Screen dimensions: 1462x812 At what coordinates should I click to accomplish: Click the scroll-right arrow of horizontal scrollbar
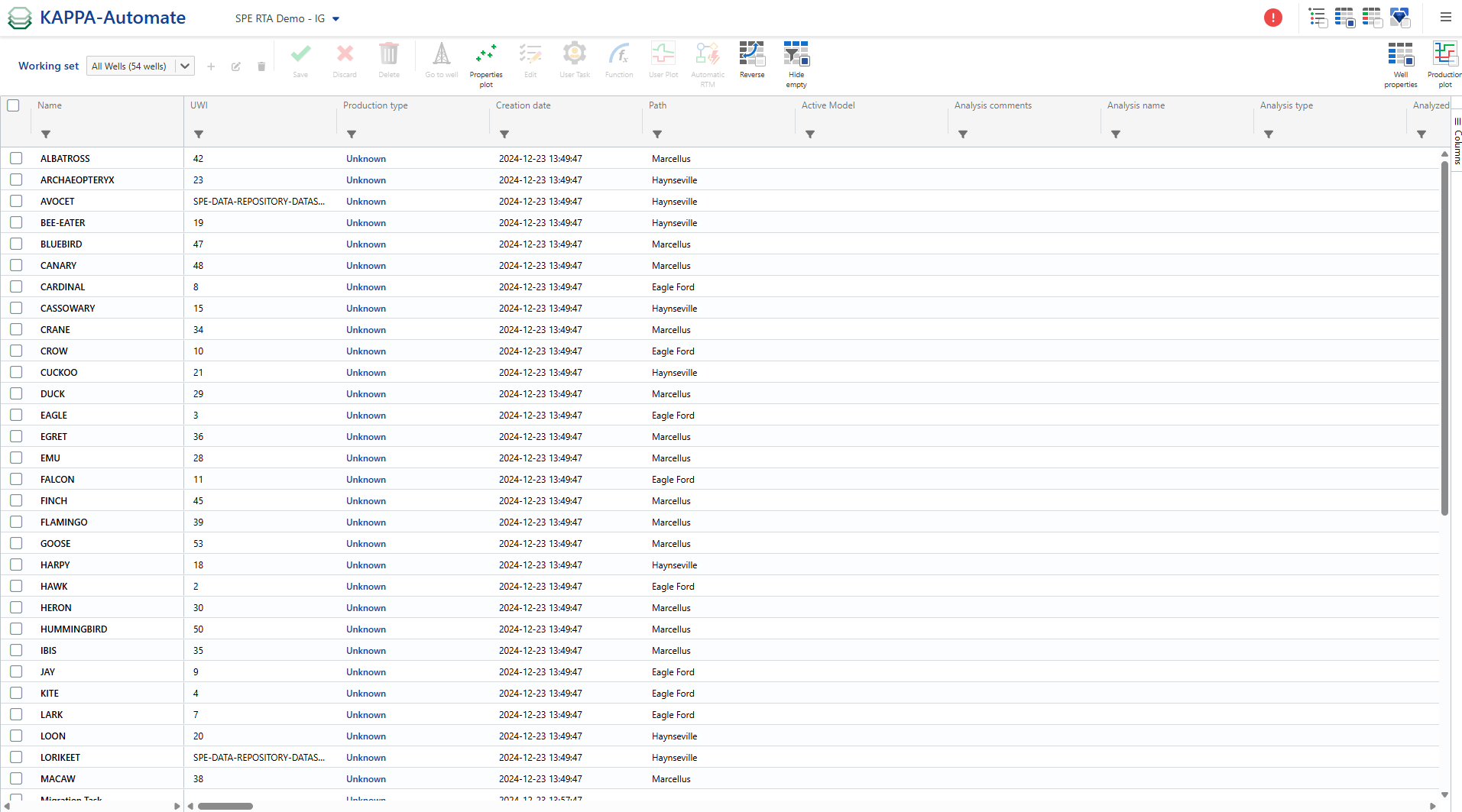tap(1433, 806)
